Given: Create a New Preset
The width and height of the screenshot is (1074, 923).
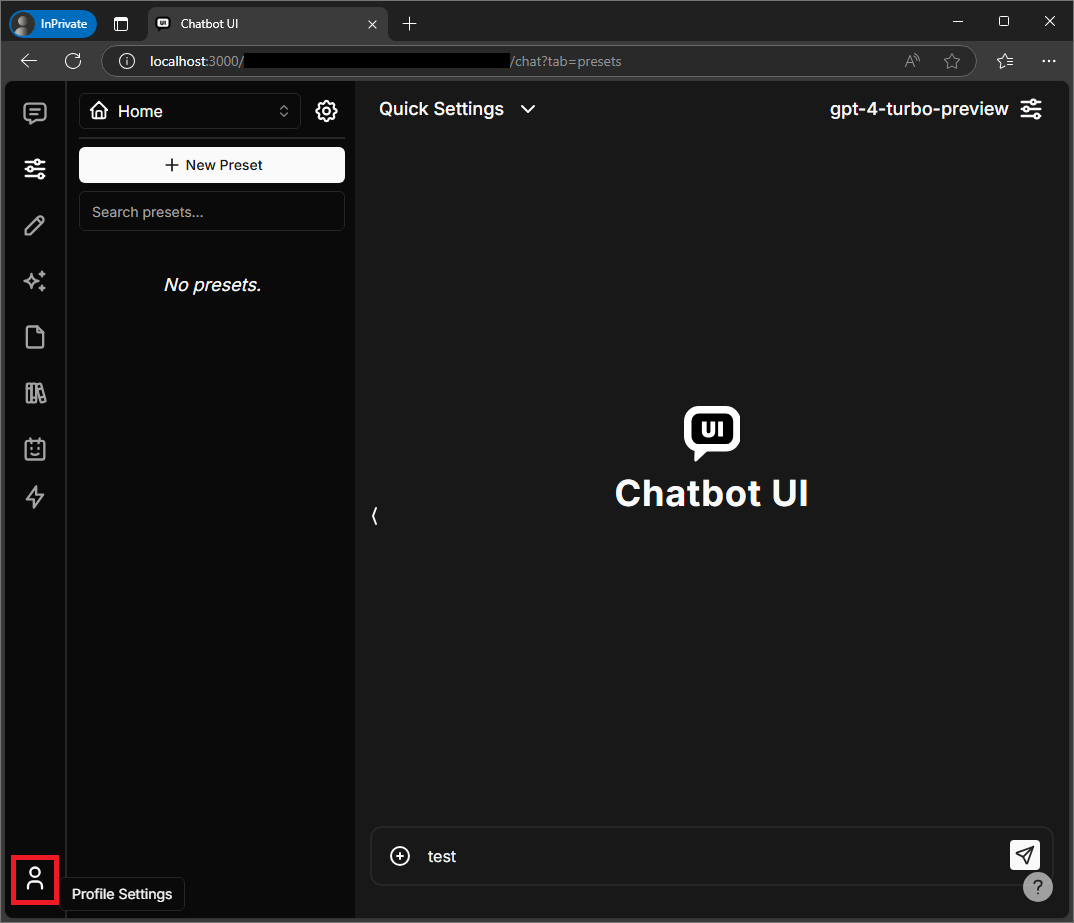Looking at the screenshot, I should pos(212,165).
